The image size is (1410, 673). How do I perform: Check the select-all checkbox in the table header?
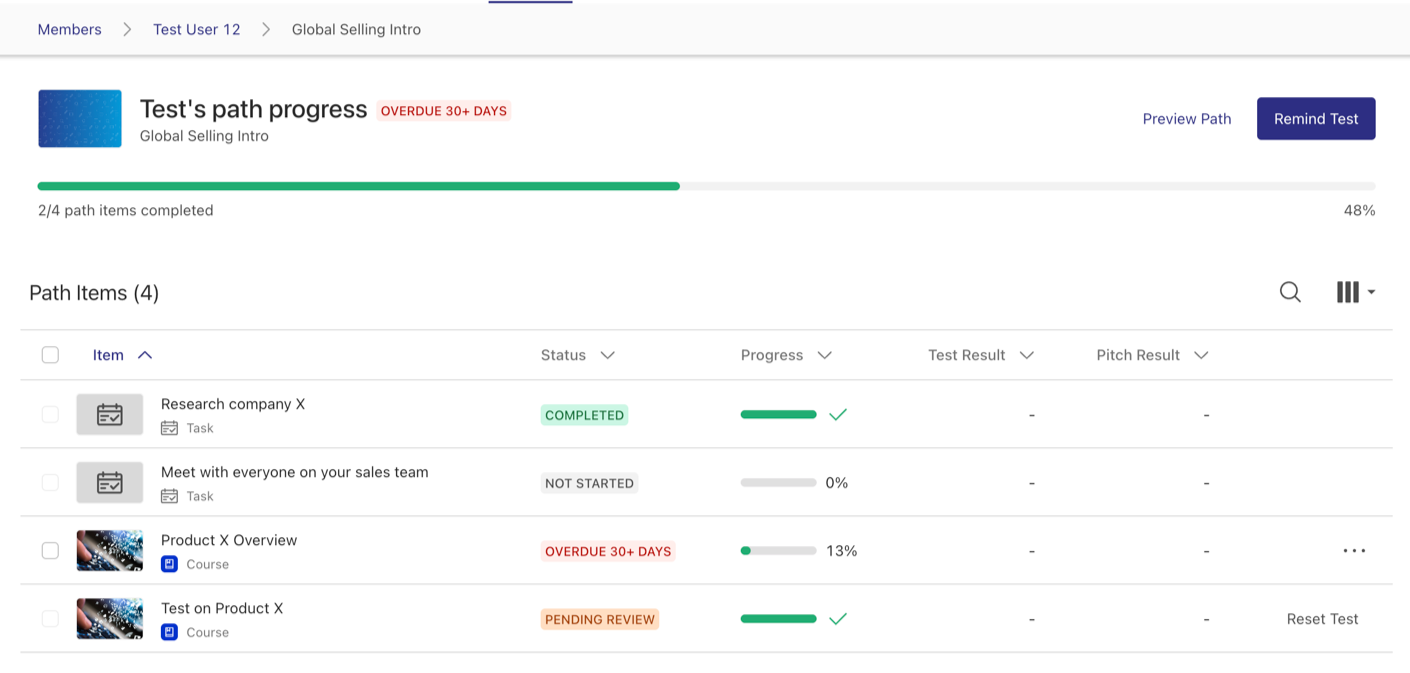tap(50, 354)
